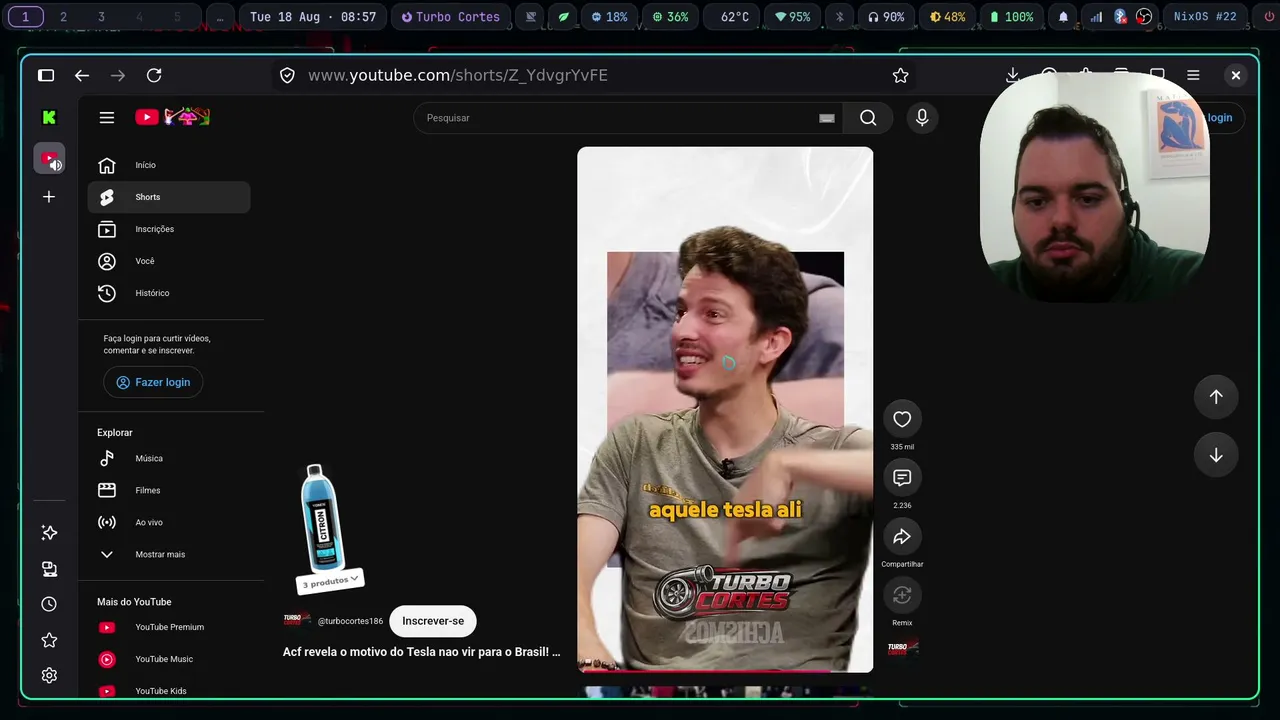Reload the YouTube Shorts page
Screen dimensions: 1280x720
pyautogui.click(x=154, y=75)
